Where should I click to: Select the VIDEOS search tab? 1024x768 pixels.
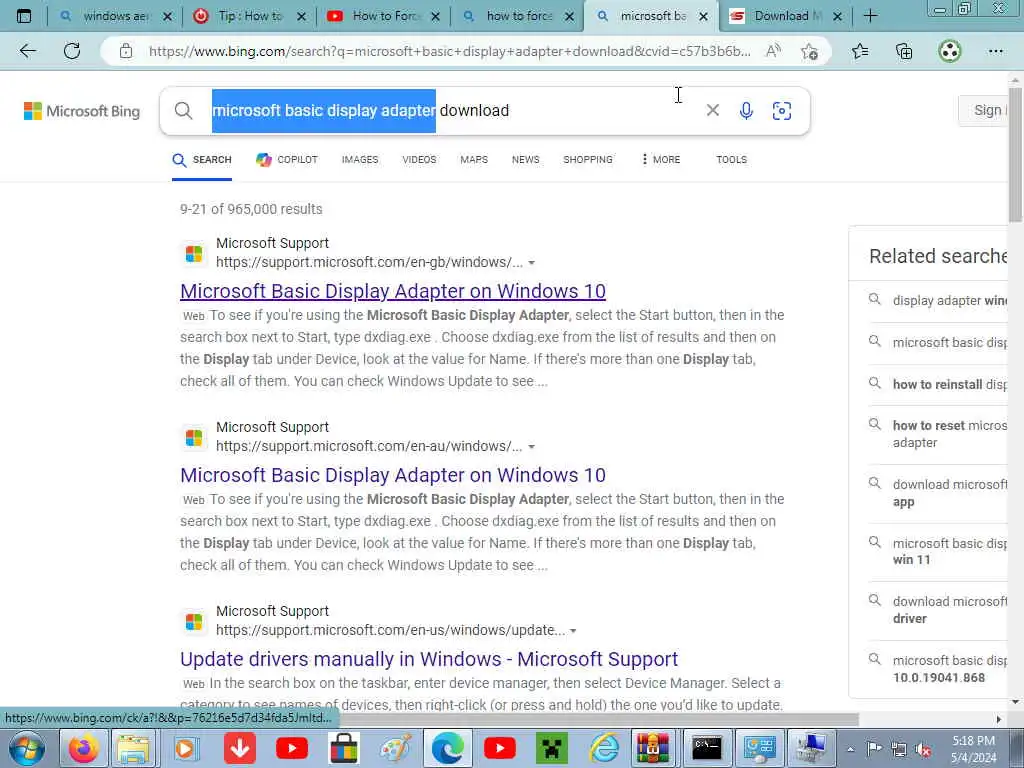click(x=419, y=159)
